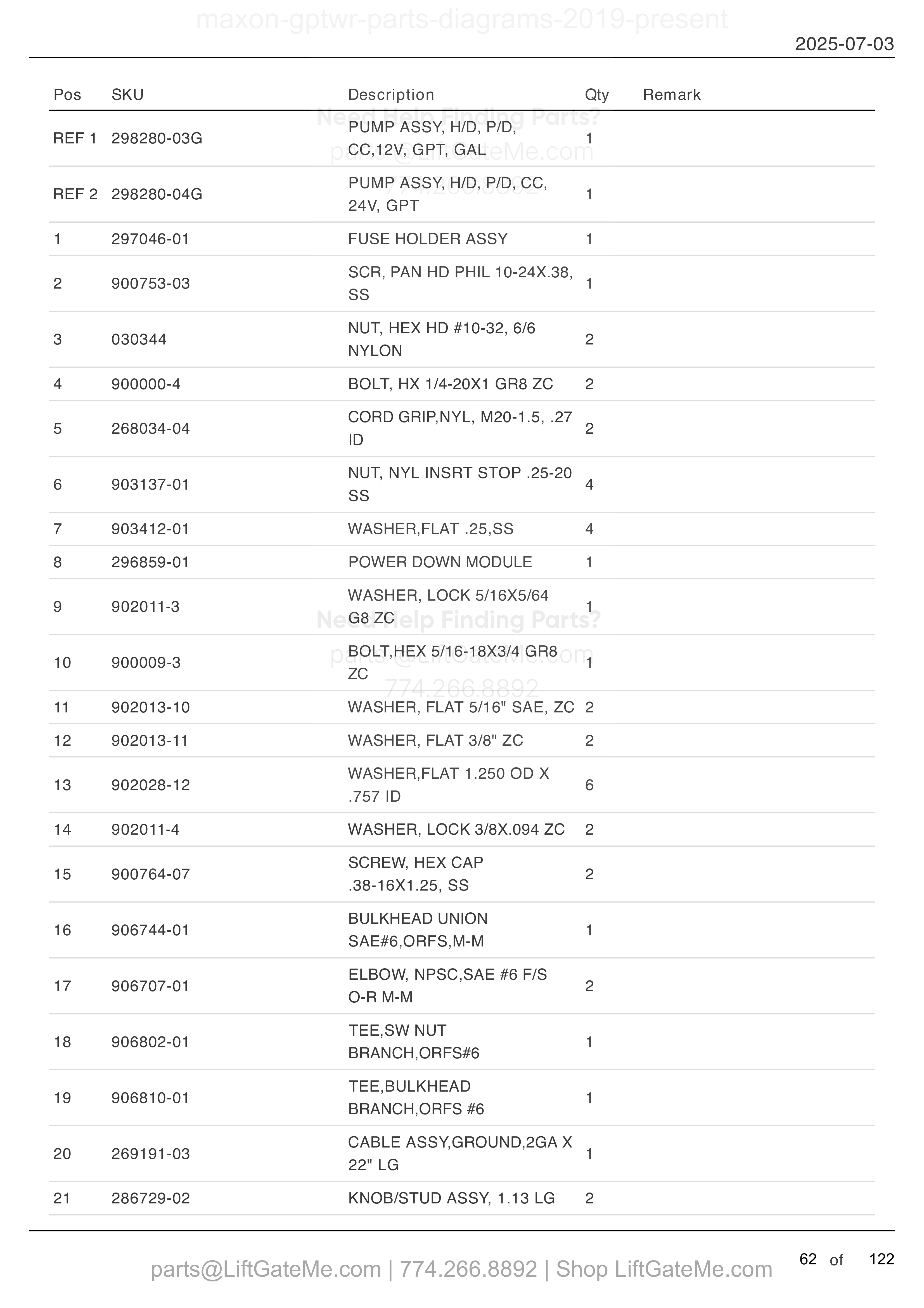Click the Remark column header

tap(672, 95)
